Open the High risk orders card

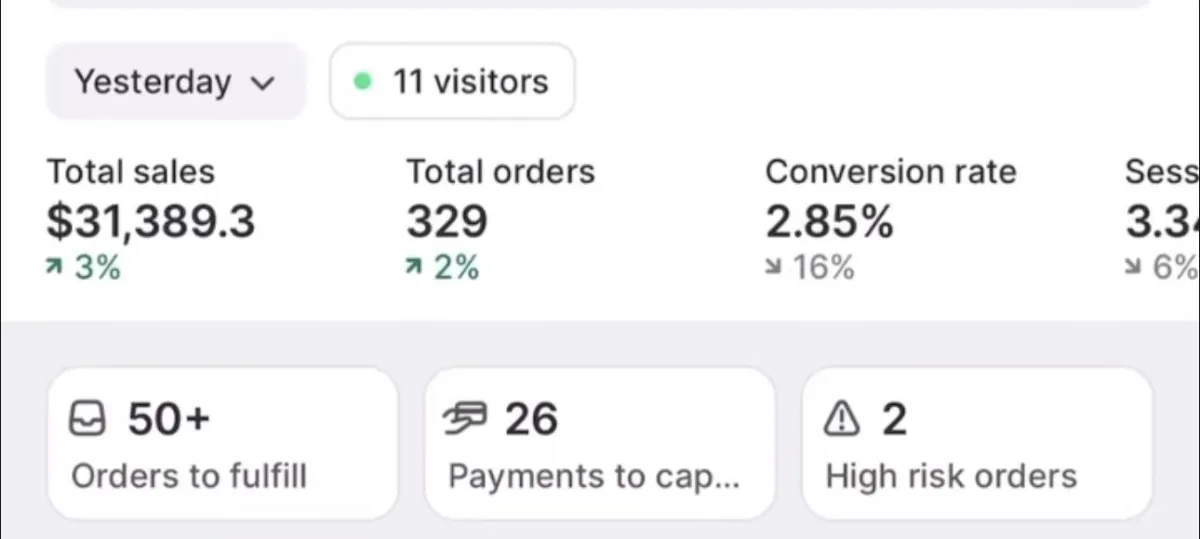[977, 444]
